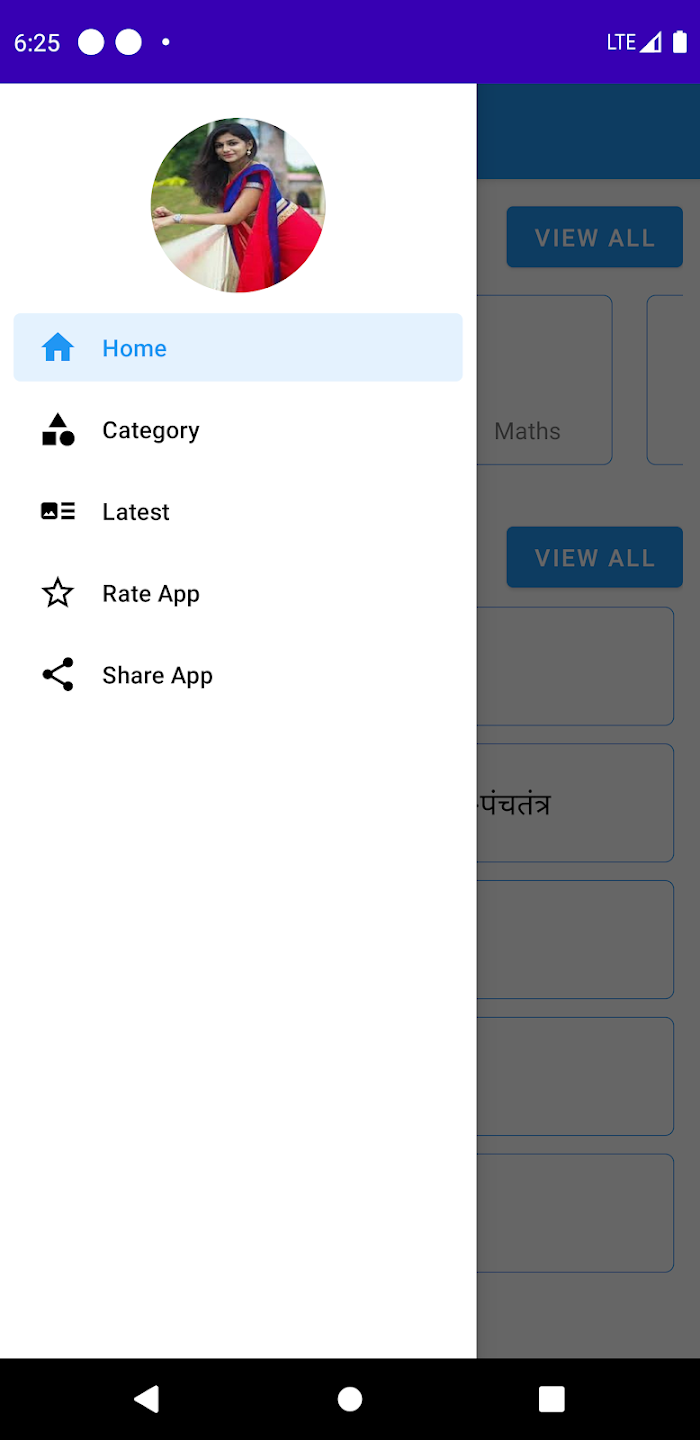
Task: Open the Category menu entry
Action: coord(238,429)
